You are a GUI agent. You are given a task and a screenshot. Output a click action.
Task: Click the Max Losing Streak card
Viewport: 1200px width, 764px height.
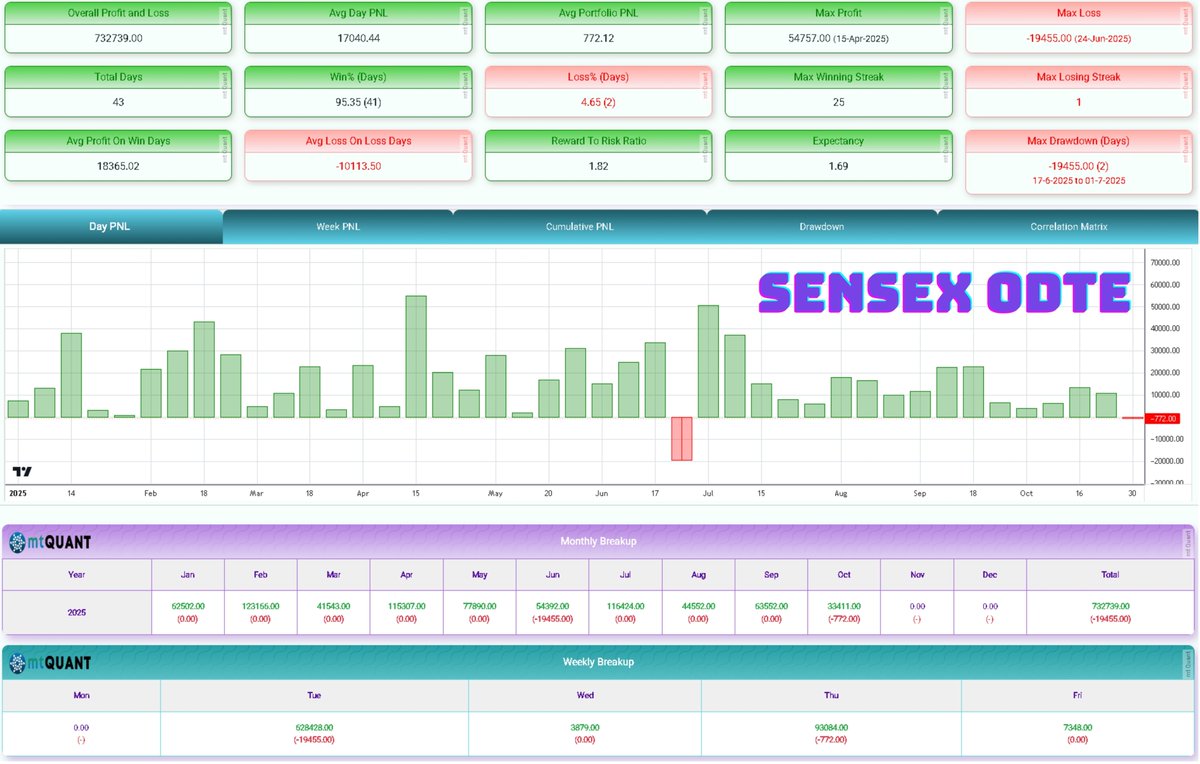click(1078, 91)
